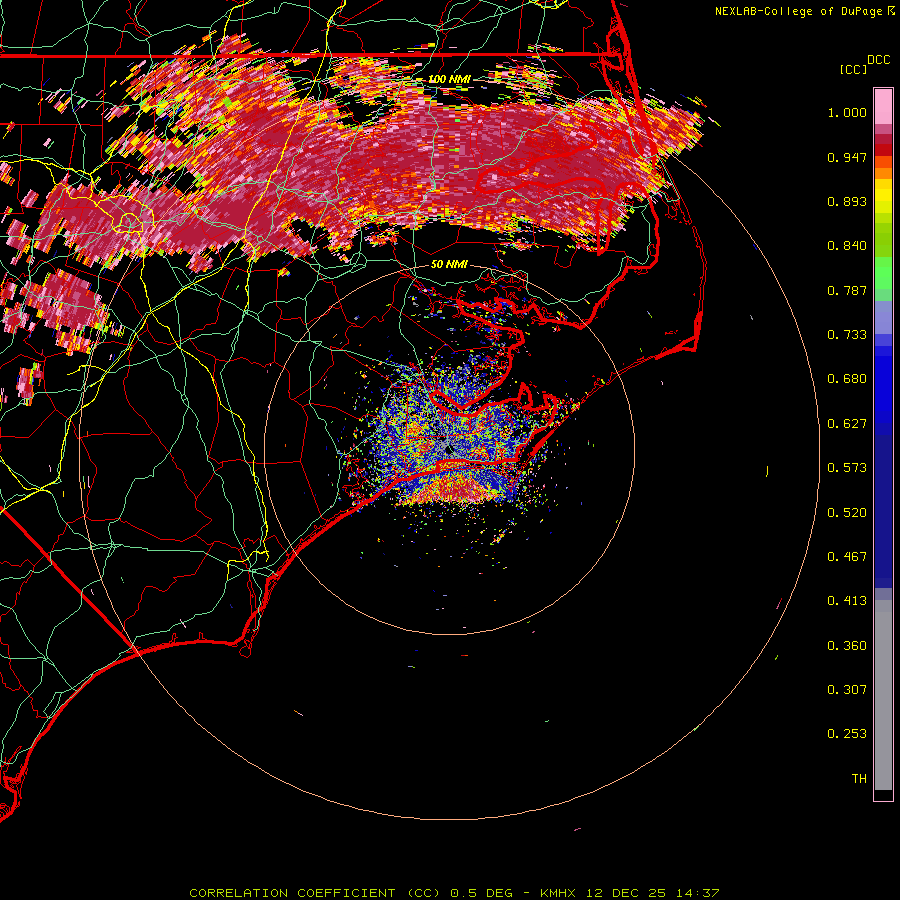Click the 100 NMI range ring label
The height and width of the screenshot is (900, 900).
tap(449, 79)
